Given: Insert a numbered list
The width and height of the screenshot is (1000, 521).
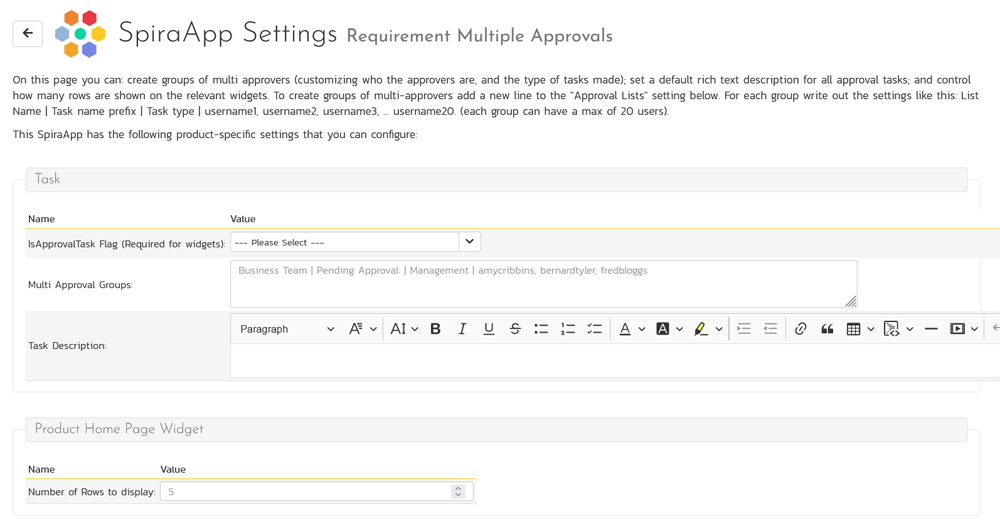Looking at the screenshot, I should [568, 329].
